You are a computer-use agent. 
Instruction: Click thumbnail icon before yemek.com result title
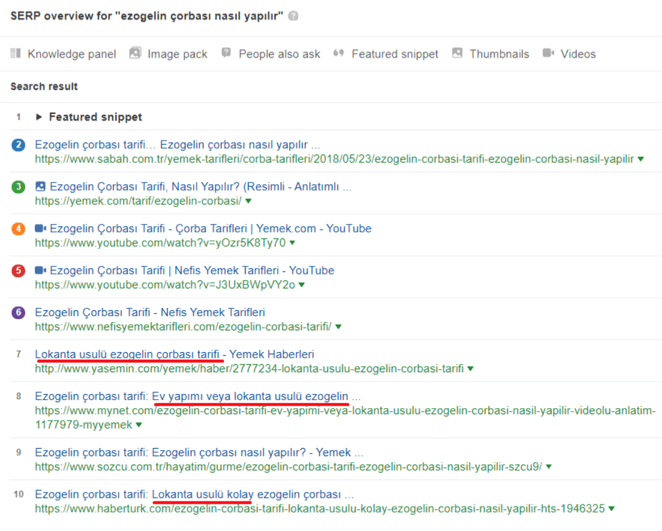point(40,186)
